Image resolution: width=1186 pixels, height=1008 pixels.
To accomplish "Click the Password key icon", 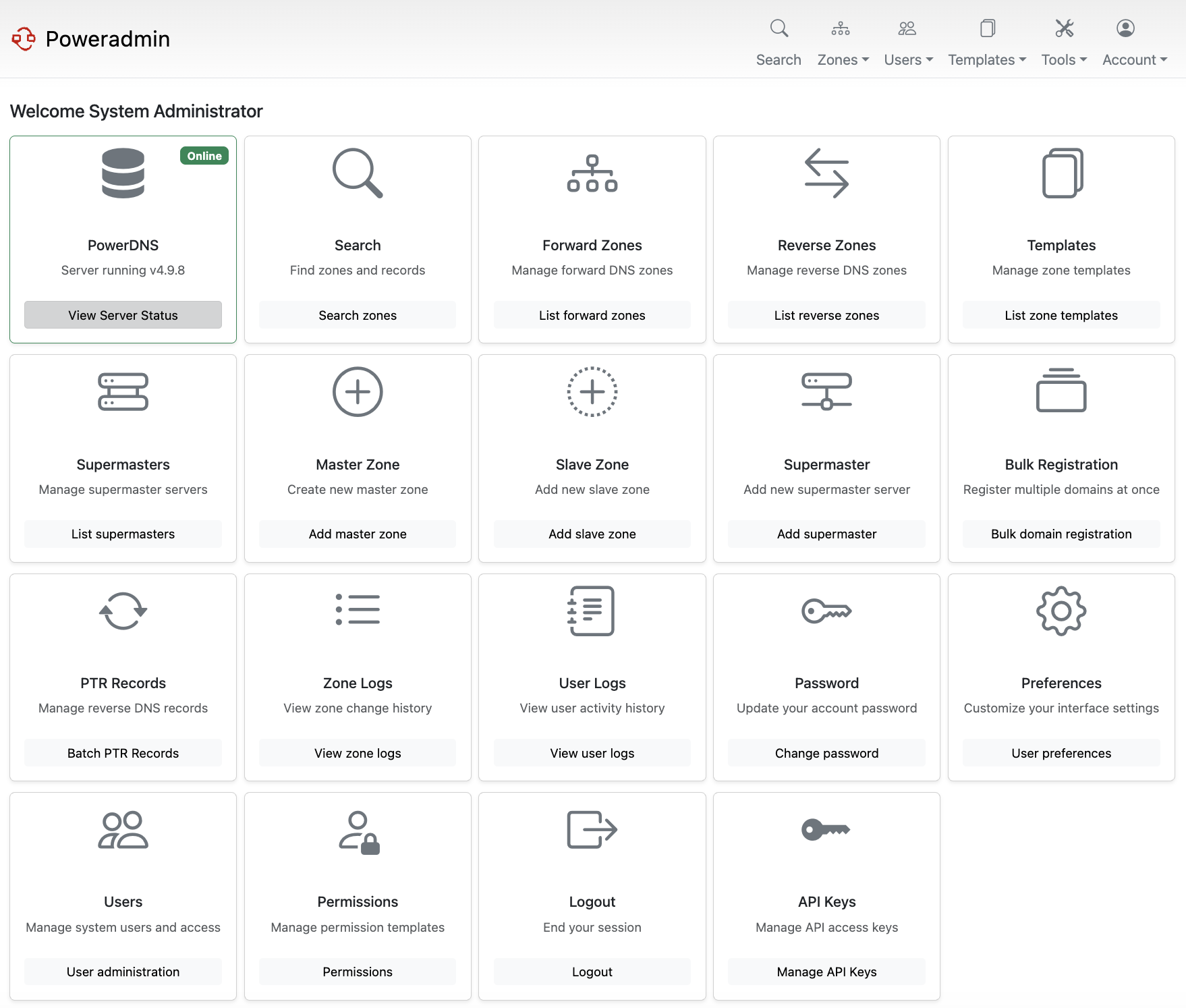I will (826, 611).
